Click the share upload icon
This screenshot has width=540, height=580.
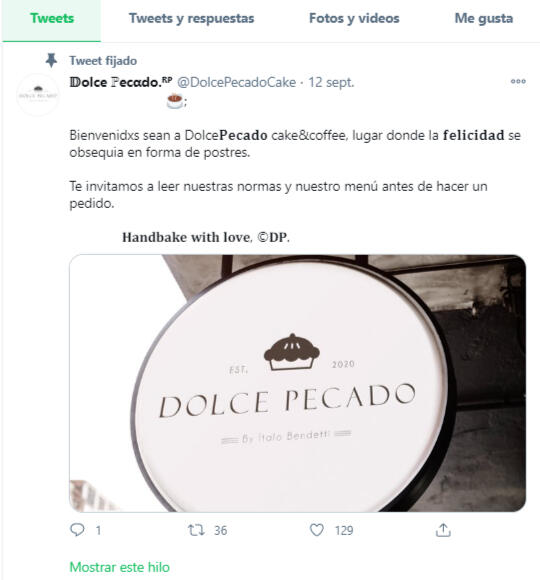point(443,530)
